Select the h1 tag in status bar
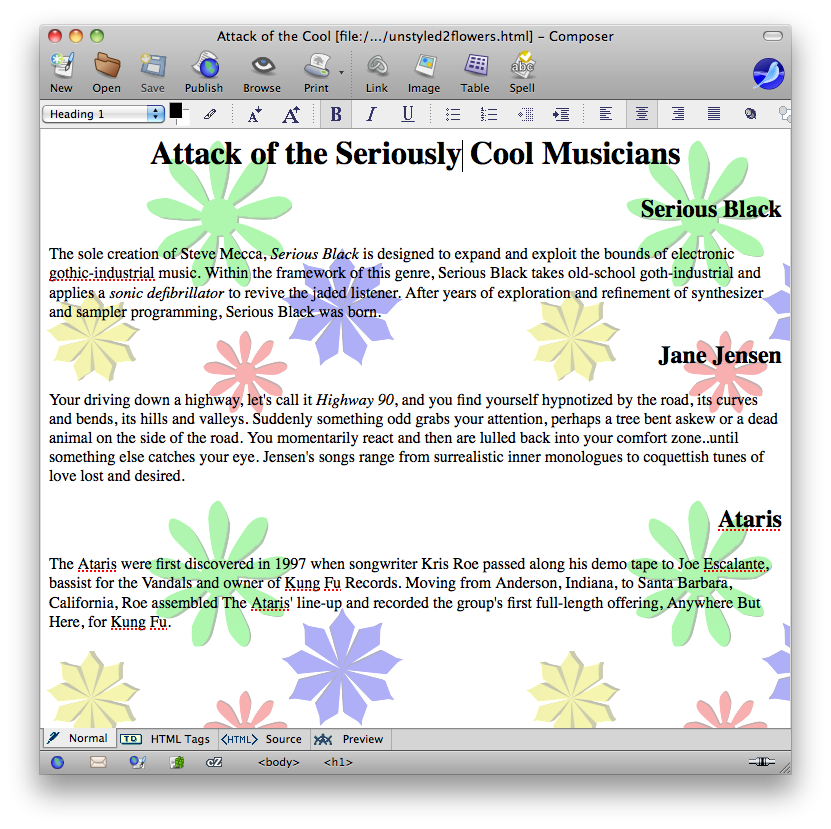The height and width of the screenshot is (829, 831). (x=338, y=762)
